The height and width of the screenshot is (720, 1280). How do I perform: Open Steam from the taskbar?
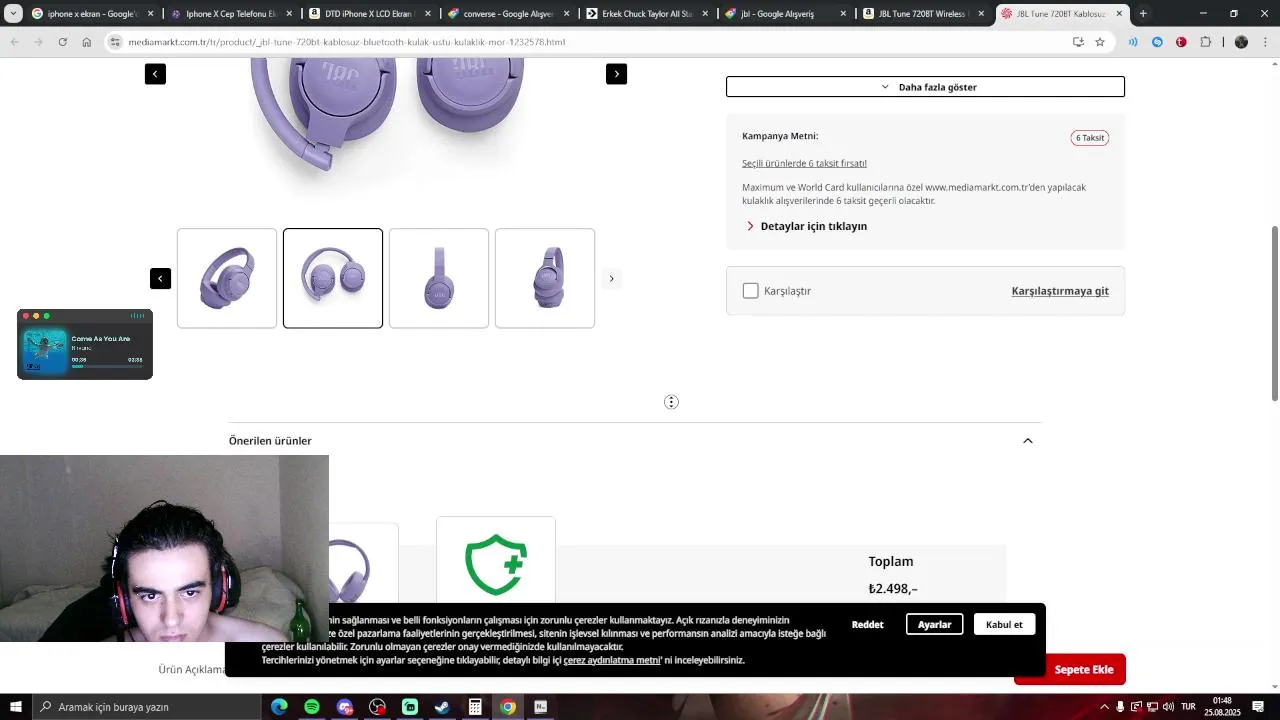point(442,707)
